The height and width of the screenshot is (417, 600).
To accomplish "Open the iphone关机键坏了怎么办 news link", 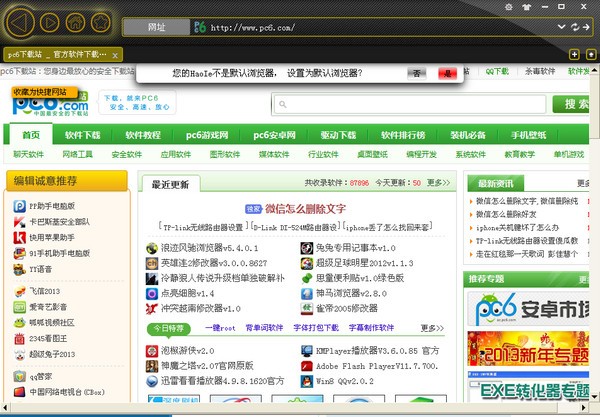I will click(x=517, y=228).
